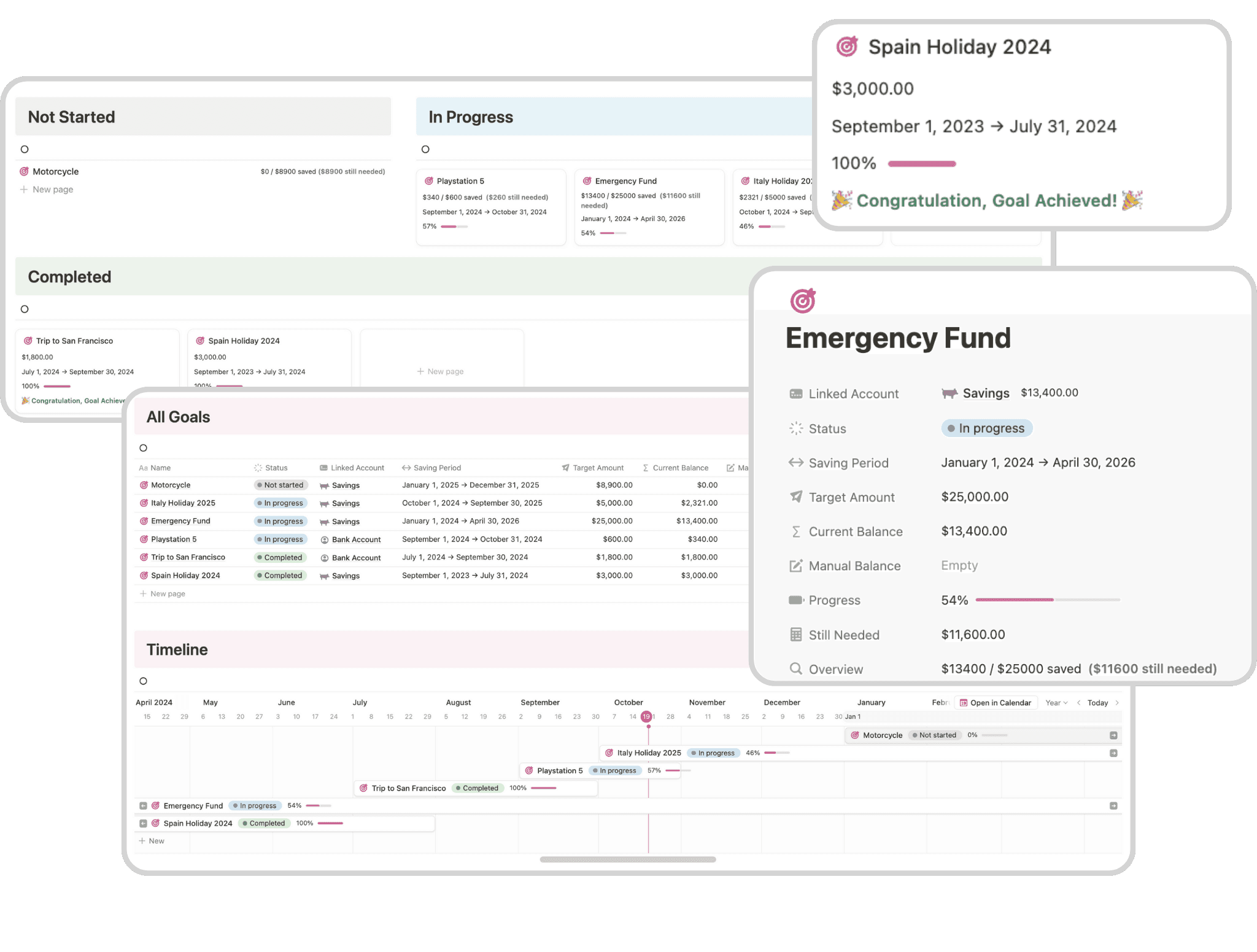The height and width of the screenshot is (952, 1257).
Task: Jump to Today in the timeline
Action: pos(1097,703)
